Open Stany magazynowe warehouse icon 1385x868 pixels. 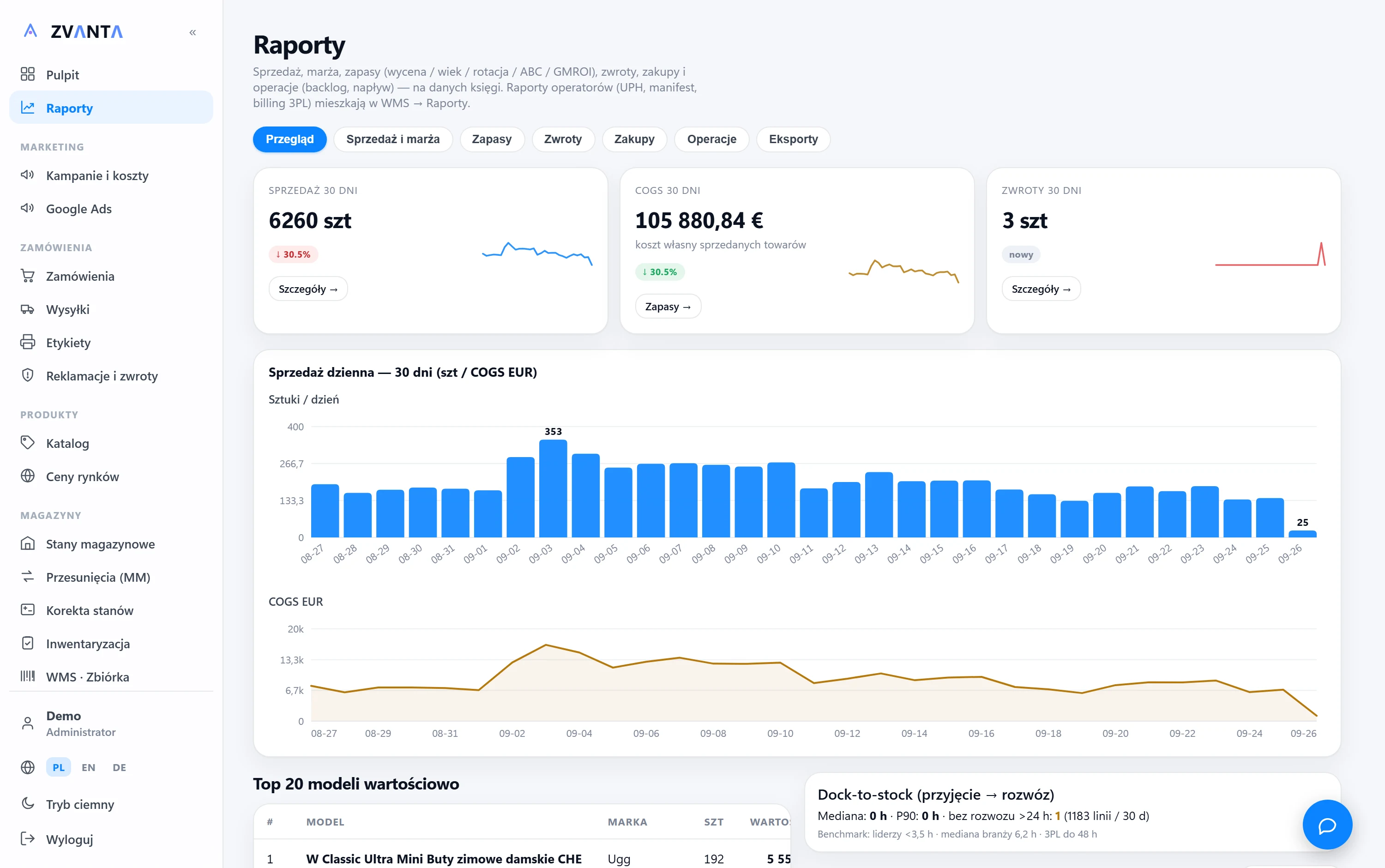click(28, 543)
